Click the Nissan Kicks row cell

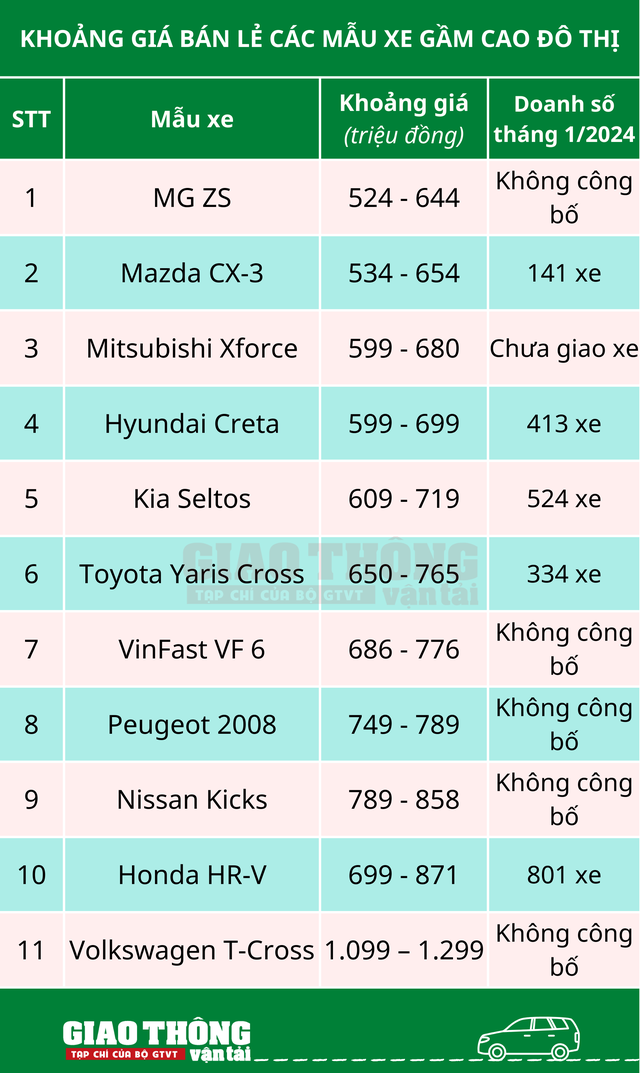(x=192, y=800)
